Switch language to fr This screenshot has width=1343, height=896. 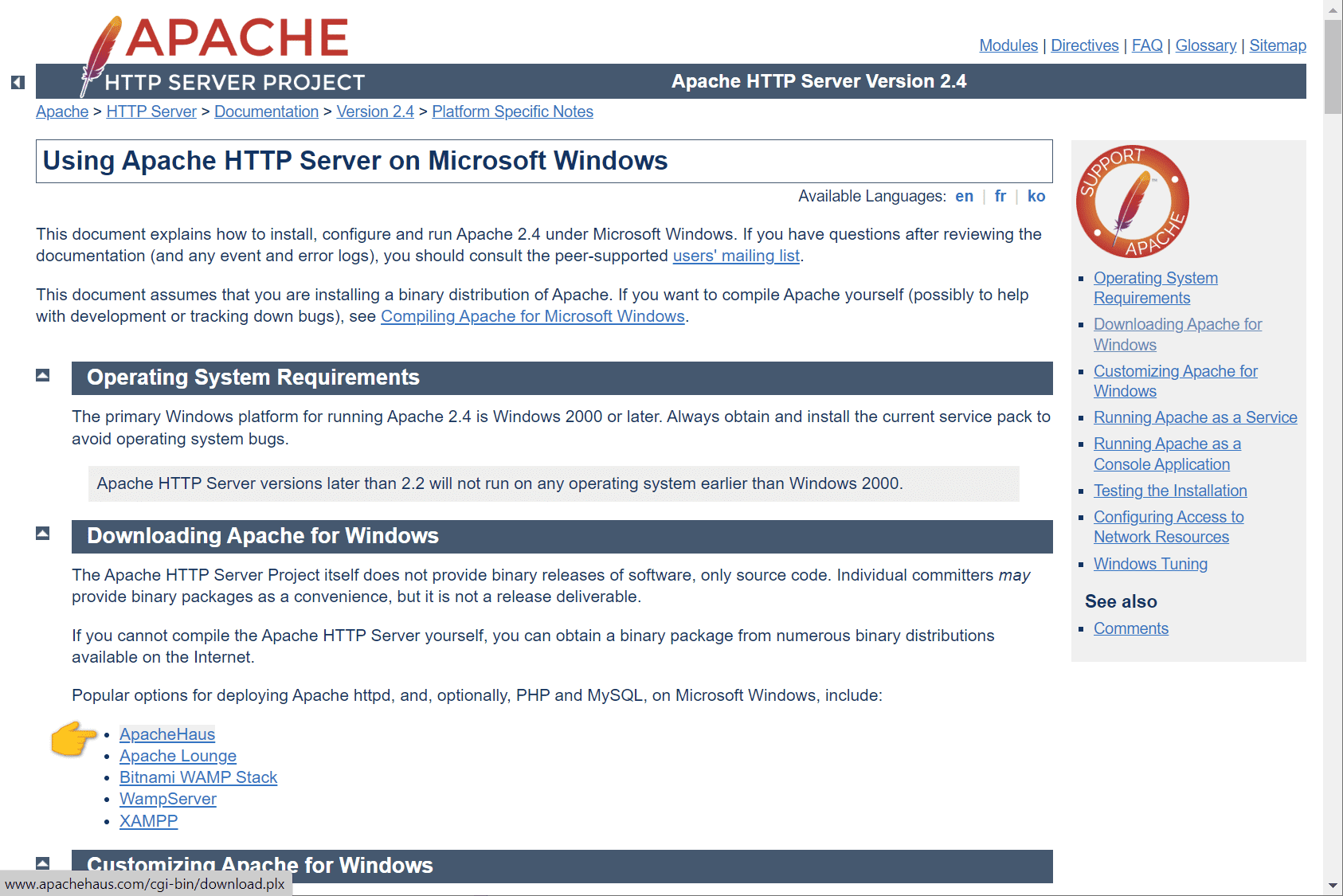click(1000, 196)
